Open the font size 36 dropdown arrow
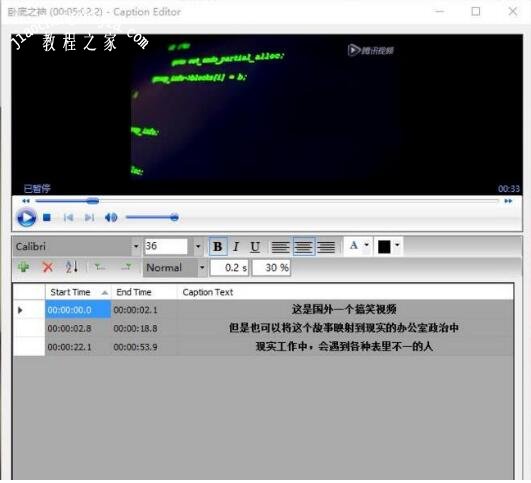Image resolution: width=531 pixels, height=483 pixels. click(198, 246)
